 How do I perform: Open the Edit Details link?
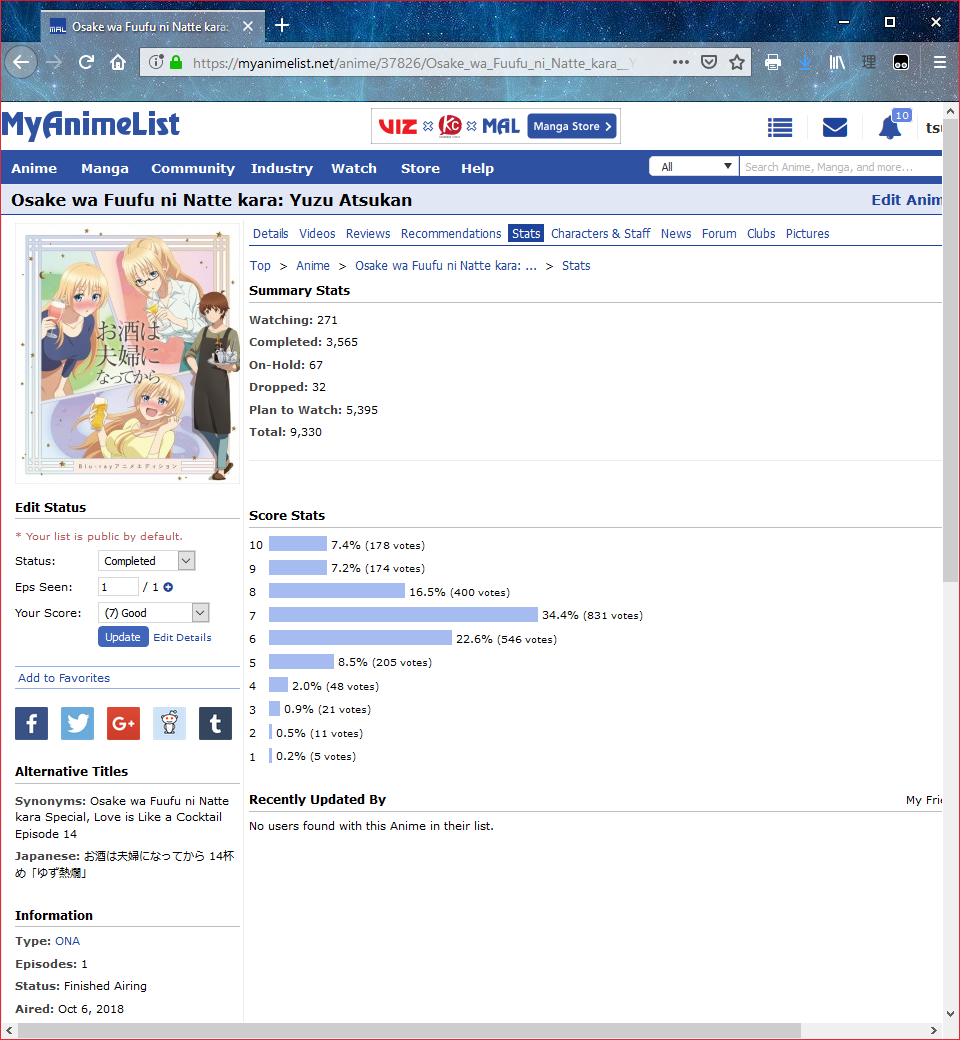click(x=182, y=637)
